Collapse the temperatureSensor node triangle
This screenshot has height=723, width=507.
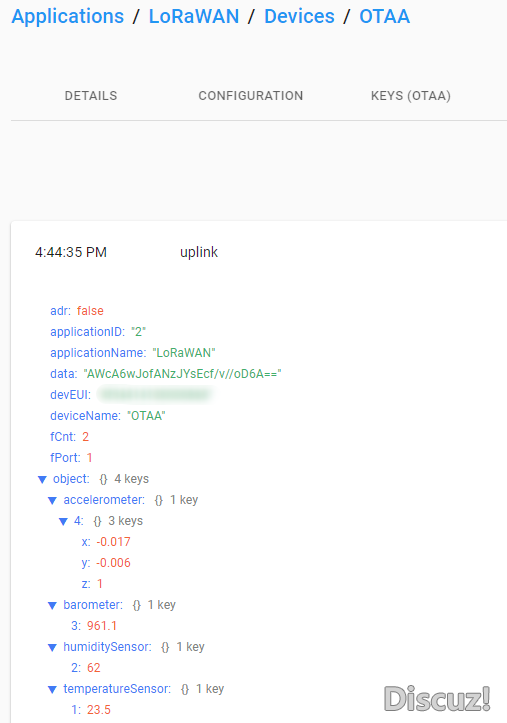tap(53, 689)
